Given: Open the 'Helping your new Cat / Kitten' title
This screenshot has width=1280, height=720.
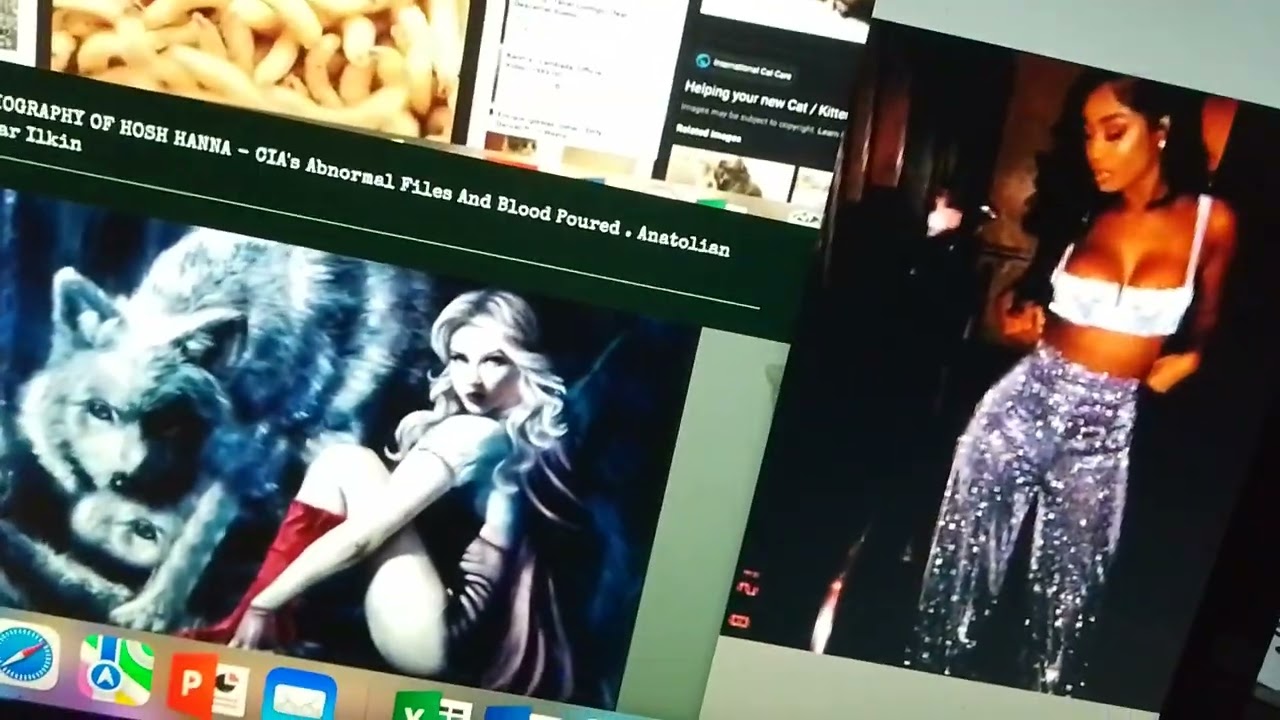Looking at the screenshot, I should [765, 100].
